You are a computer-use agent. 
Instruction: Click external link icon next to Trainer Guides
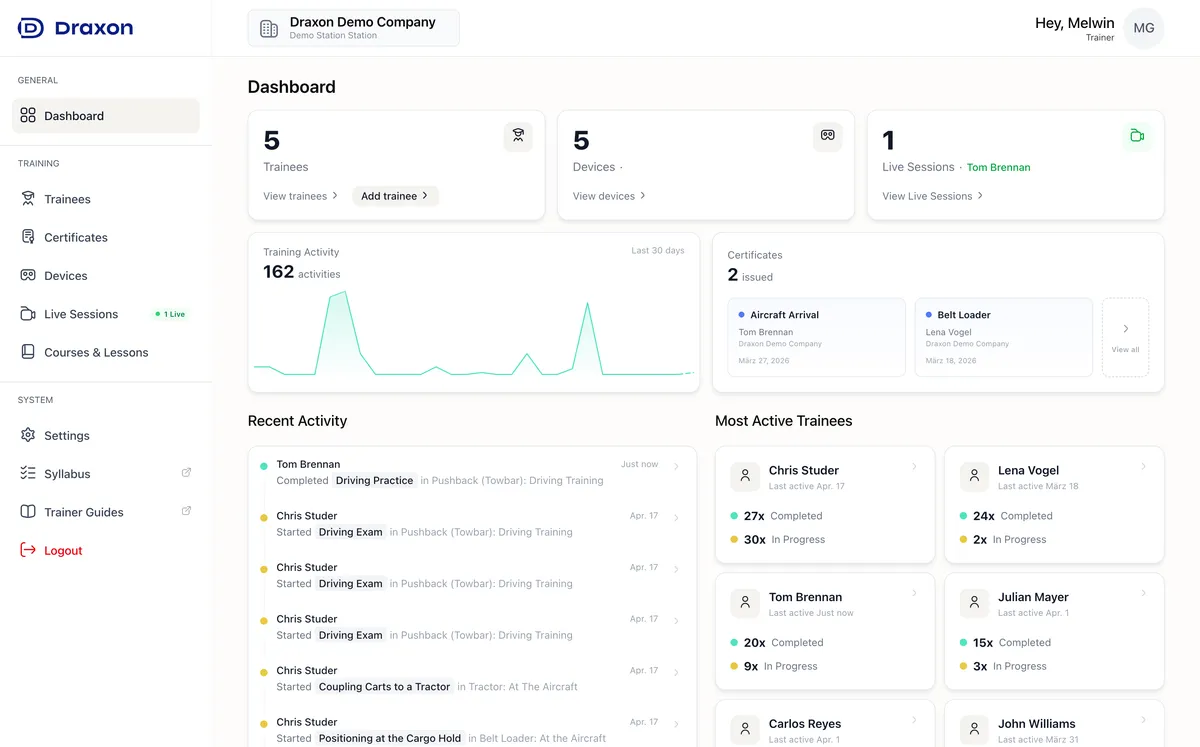tap(186, 511)
